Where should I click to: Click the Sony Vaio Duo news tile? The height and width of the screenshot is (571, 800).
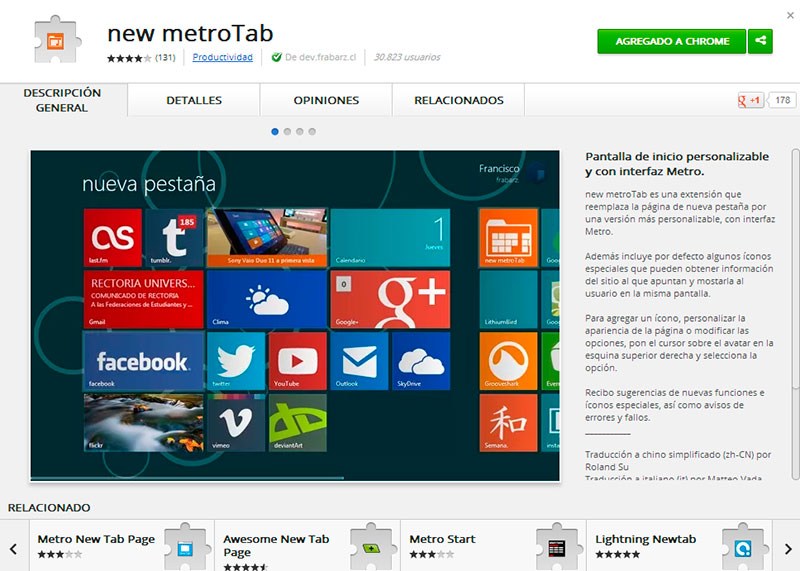click(x=267, y=237)
